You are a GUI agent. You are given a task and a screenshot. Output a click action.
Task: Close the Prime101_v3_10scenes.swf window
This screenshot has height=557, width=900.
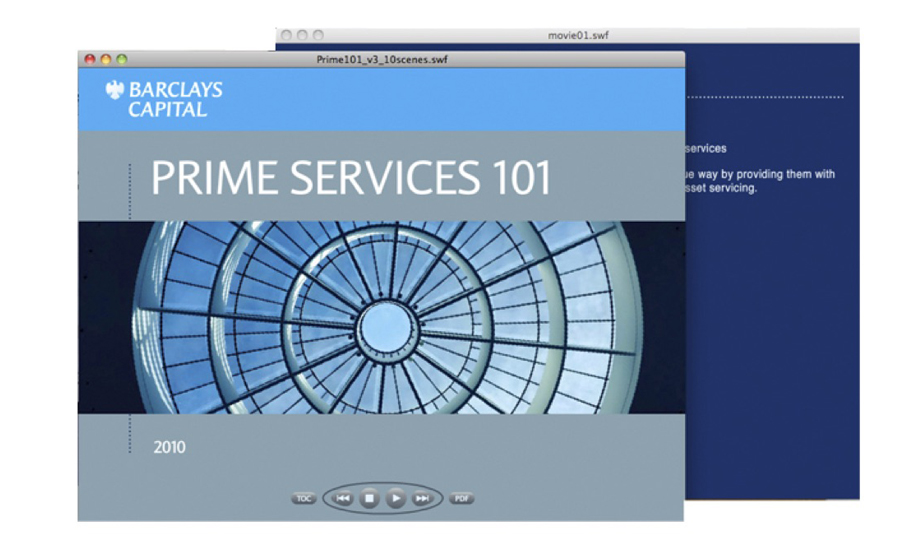tap(90, 60)
